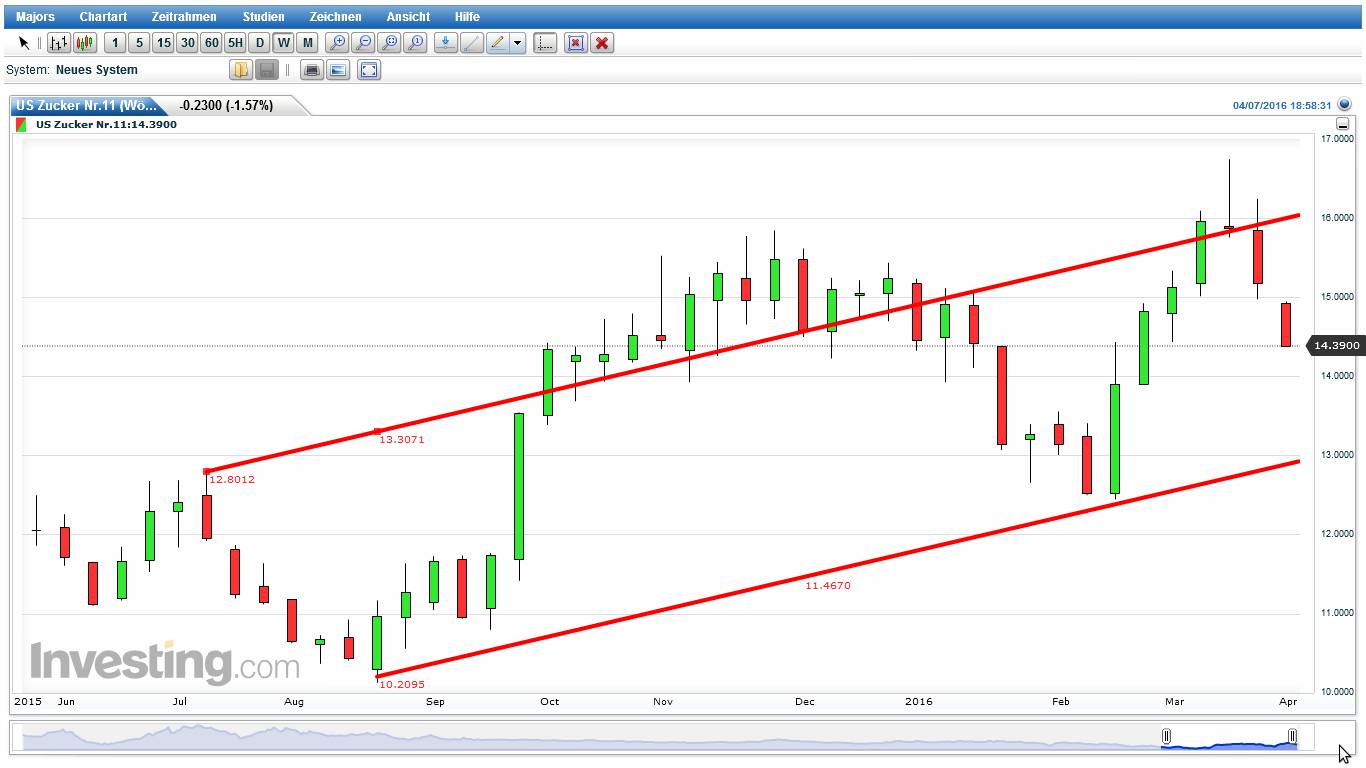Click the red/green US Zucker legend swatch

click(x=21, y=125)
